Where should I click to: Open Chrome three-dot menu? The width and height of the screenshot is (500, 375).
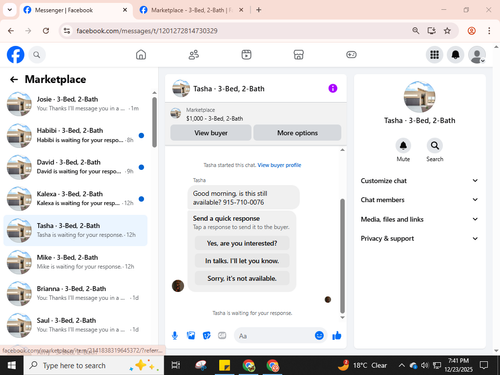489,31
